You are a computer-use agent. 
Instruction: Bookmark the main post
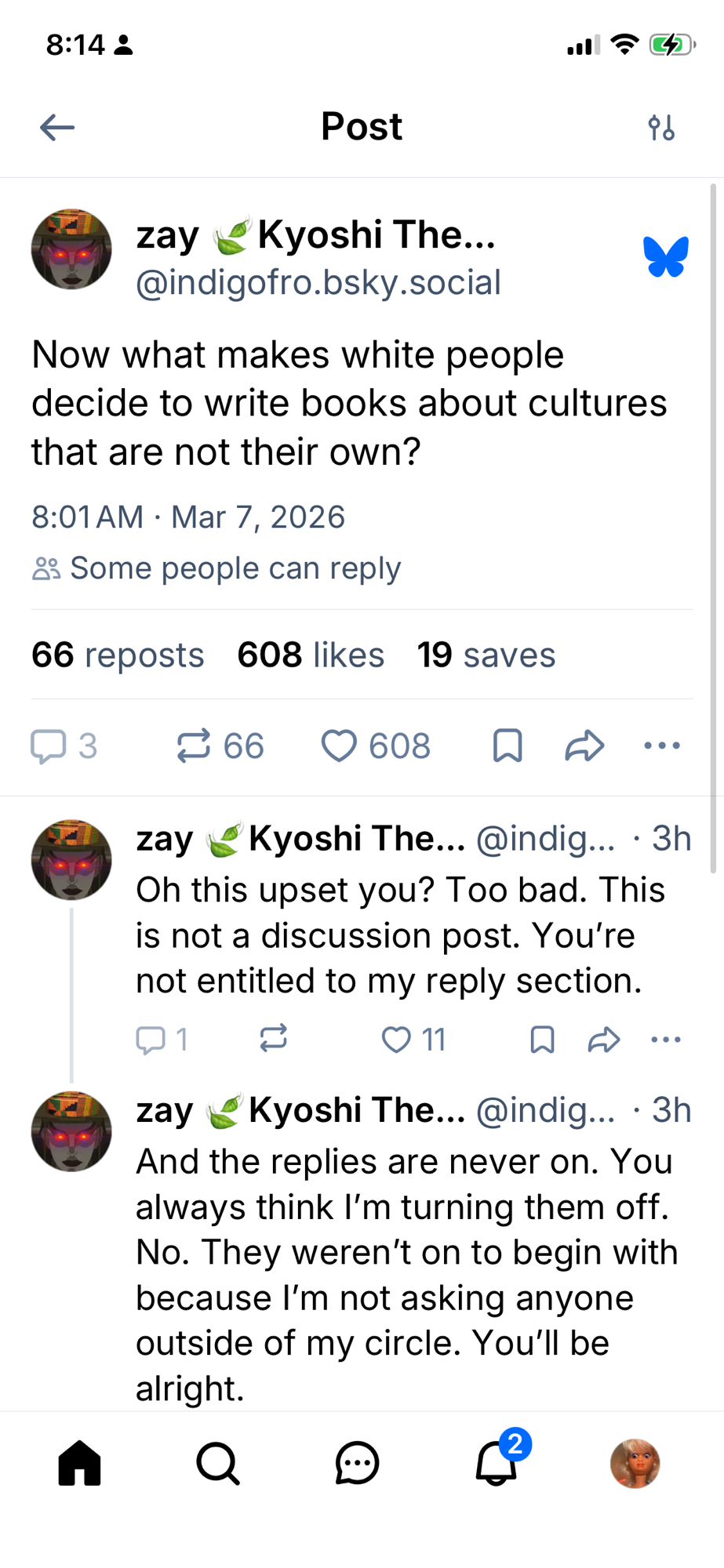pos(508,746)
